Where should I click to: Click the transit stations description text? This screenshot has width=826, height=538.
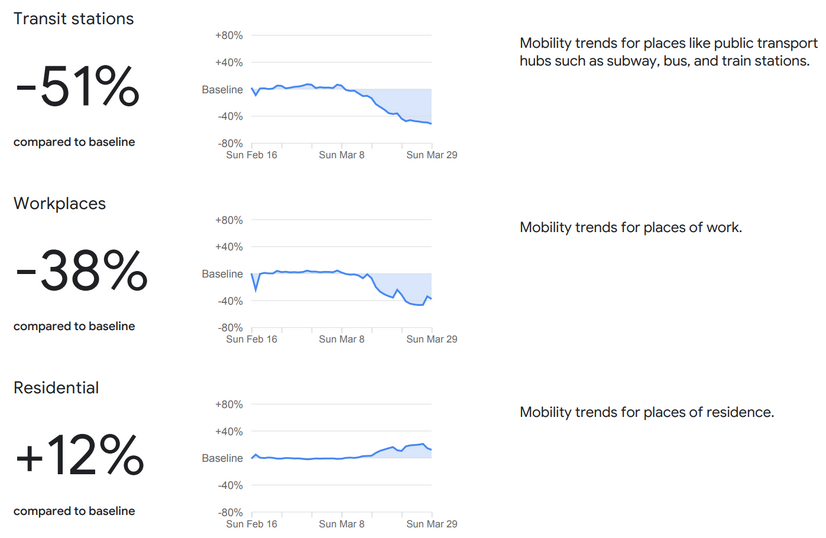point(668,52)
